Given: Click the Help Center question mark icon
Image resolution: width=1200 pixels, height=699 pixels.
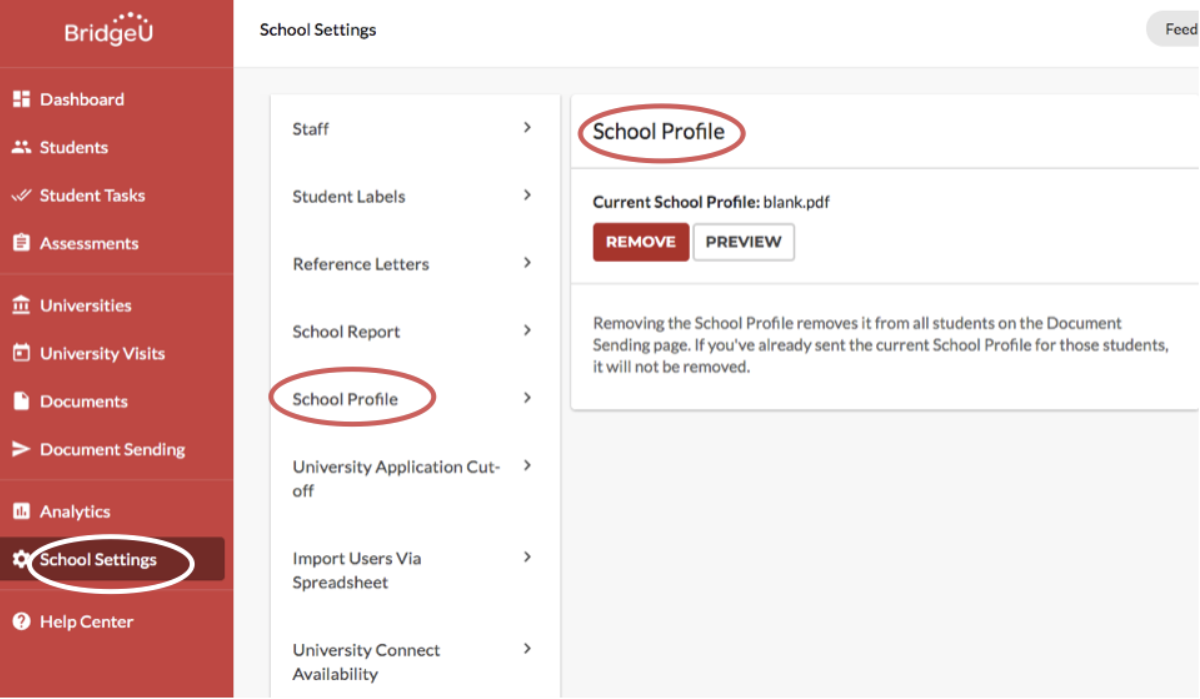Looking at the screenshot, I should click(x=21, y=621).
